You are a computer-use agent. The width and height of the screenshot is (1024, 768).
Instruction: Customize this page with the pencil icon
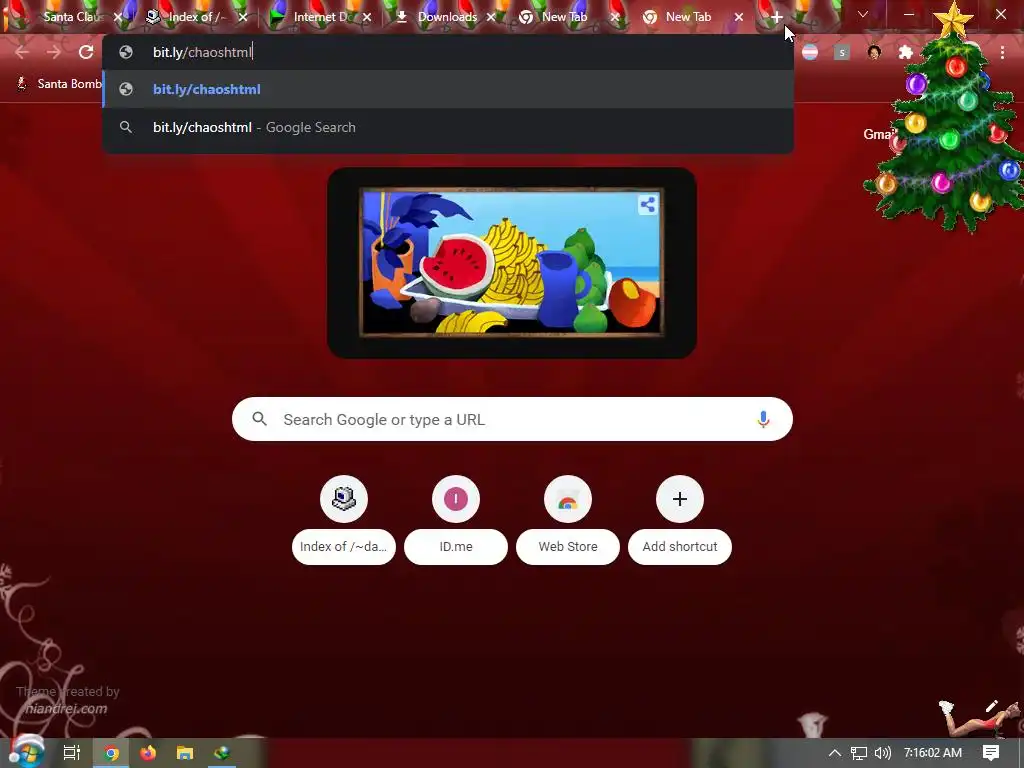991,705
